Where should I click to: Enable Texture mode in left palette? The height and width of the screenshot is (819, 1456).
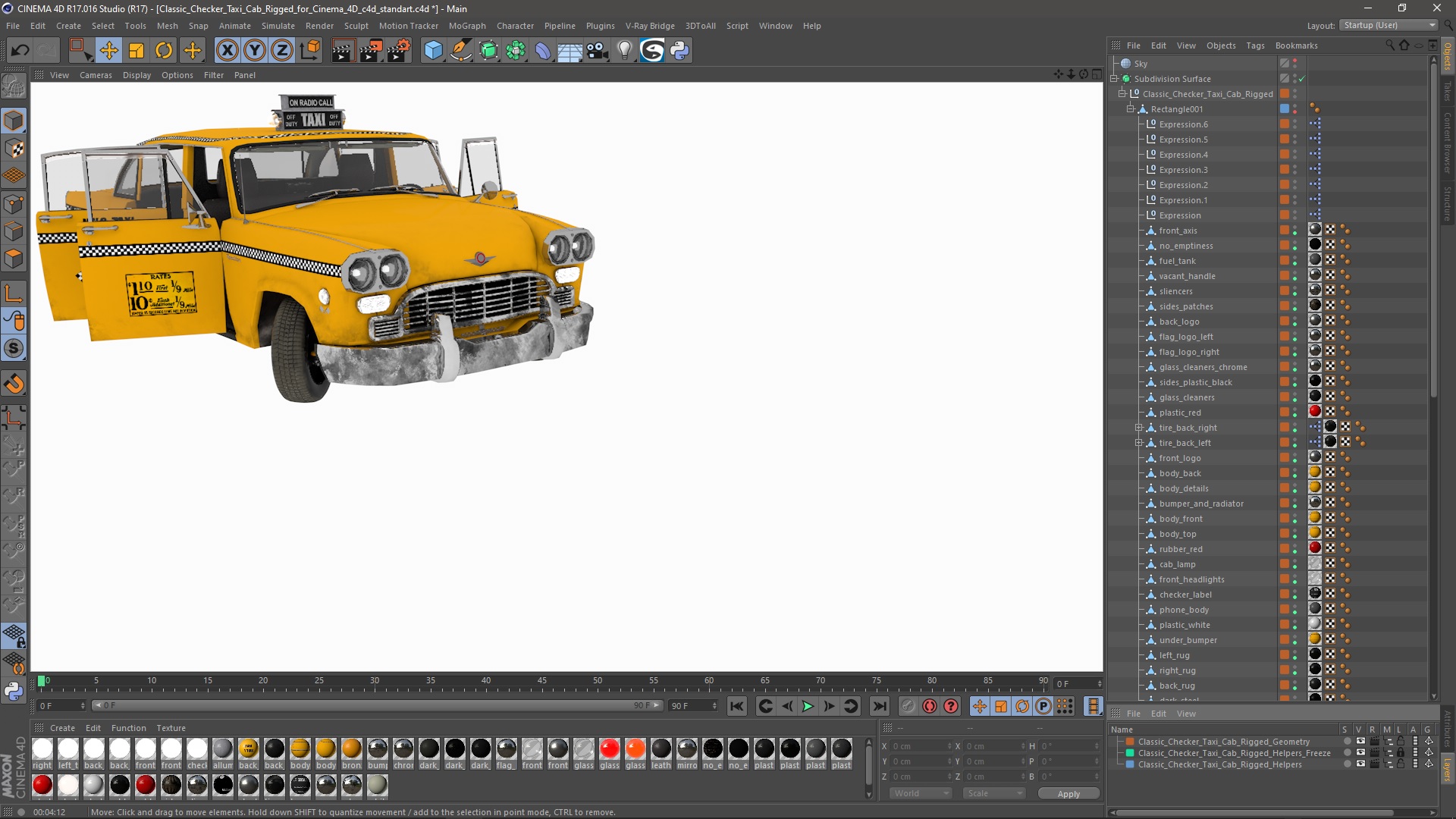tap(14, 149)
